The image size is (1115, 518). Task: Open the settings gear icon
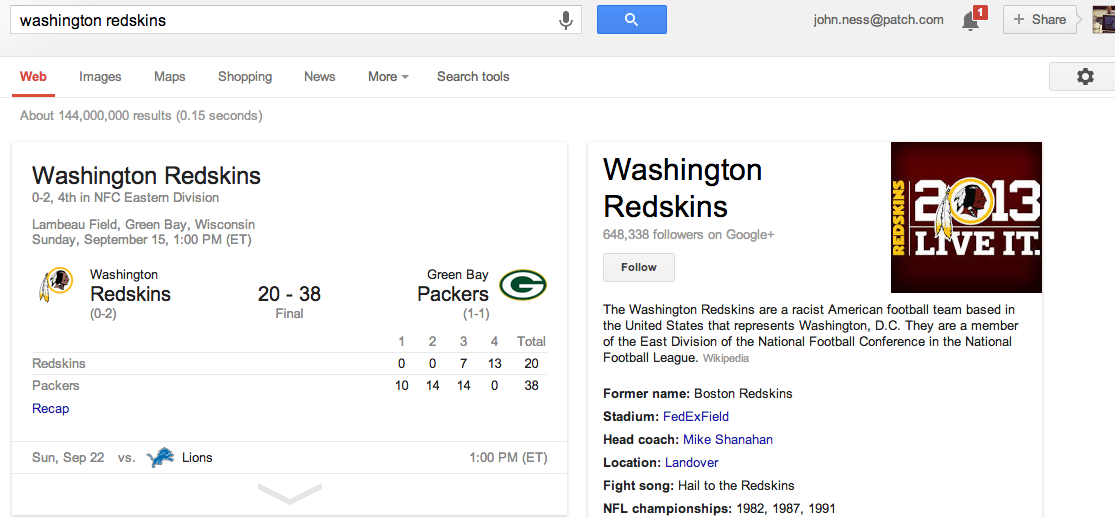point(1085,76)
